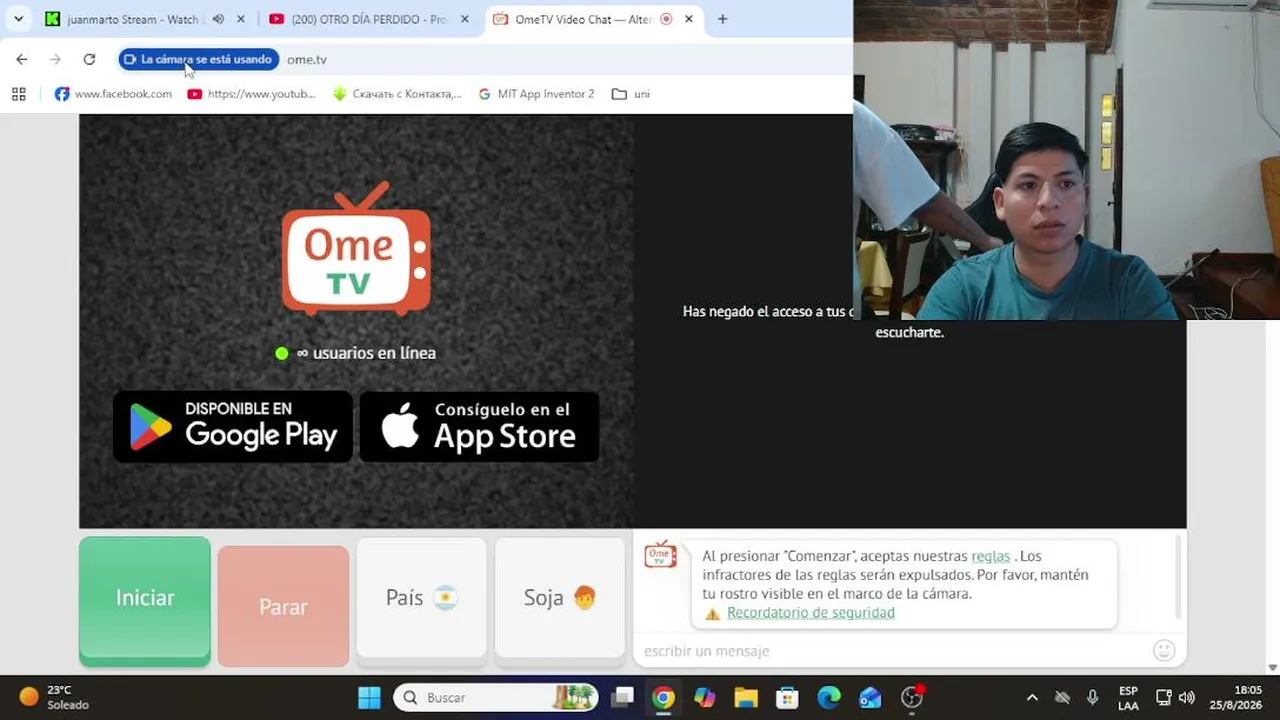This screenshot has height=720, width=1280.
Task: Open OBS Studio from the taskbar
Action: (912, 698)
